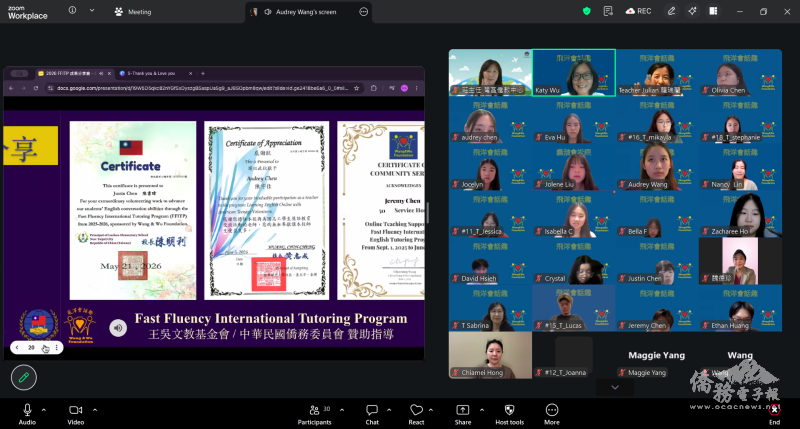Click the Share screen button
Image resolution: width=800 pixels, height=429 pixels.
(x=463, y=414)
